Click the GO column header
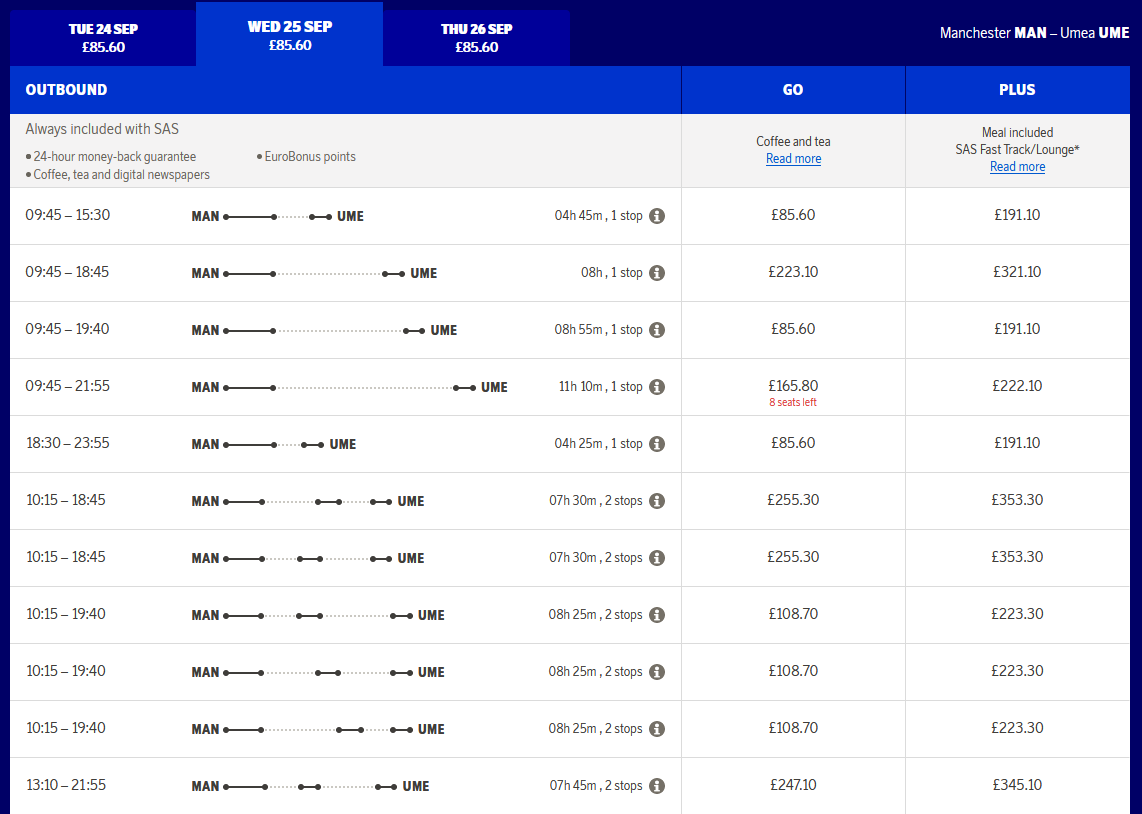This screenshot has height=814, width=1142. pyautogui.click(x=793, y=90)
